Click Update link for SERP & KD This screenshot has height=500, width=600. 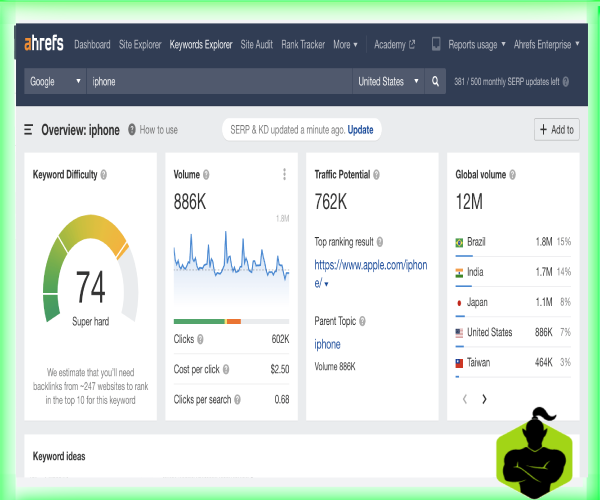[360, 130]
